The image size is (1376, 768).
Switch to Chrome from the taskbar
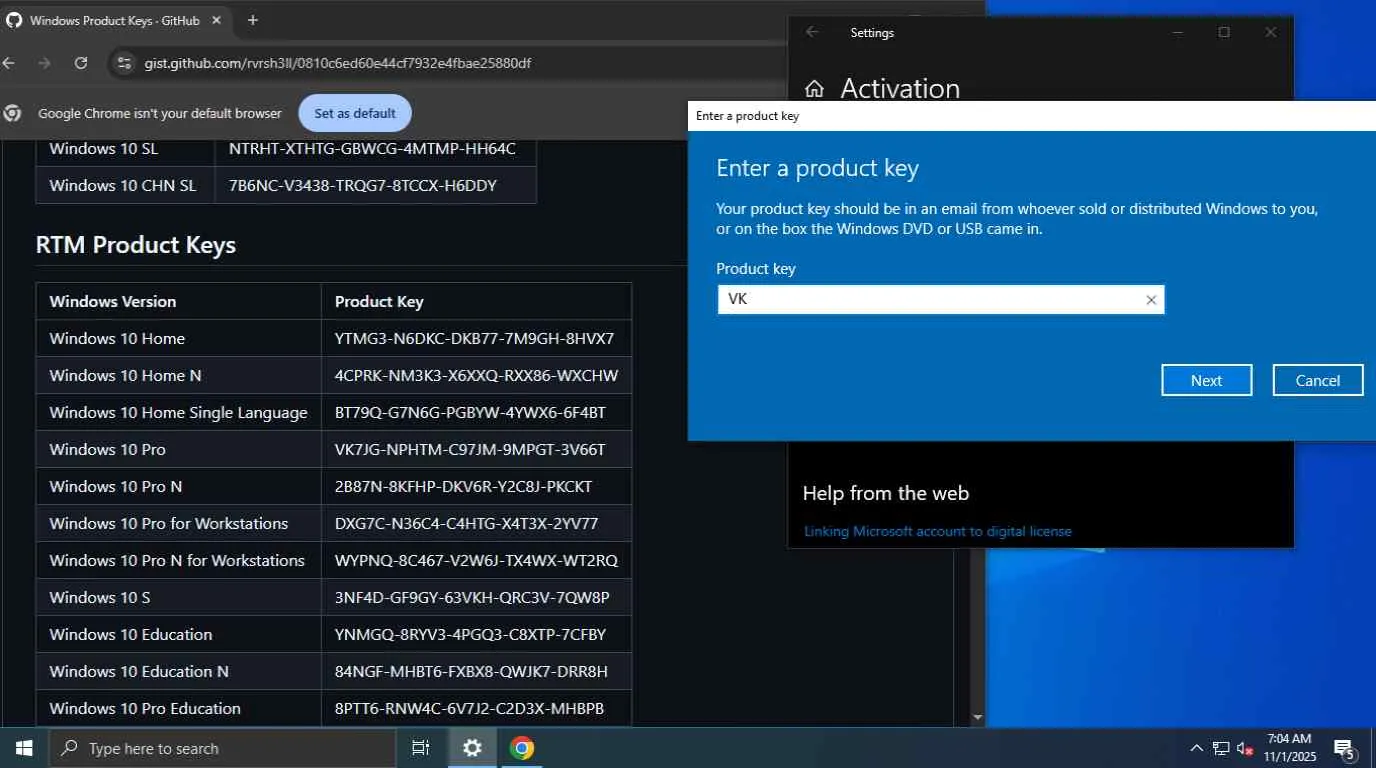(x=522, y=748)
